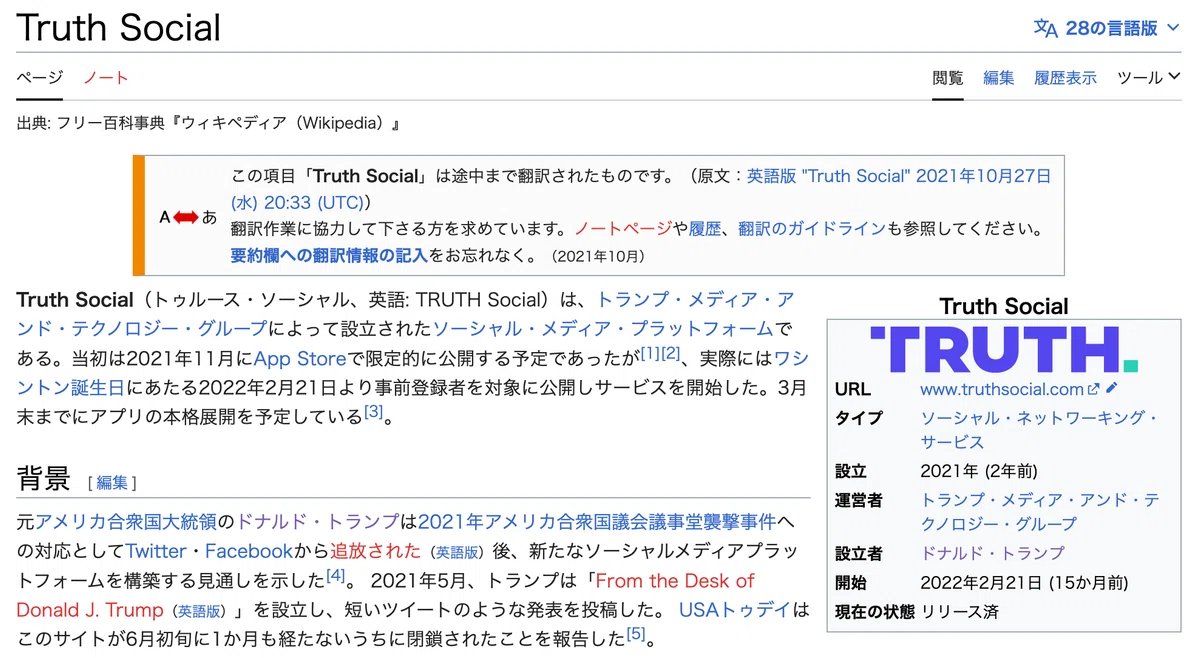Click the 2021年 (2年前) founding year text

[979, 471]
